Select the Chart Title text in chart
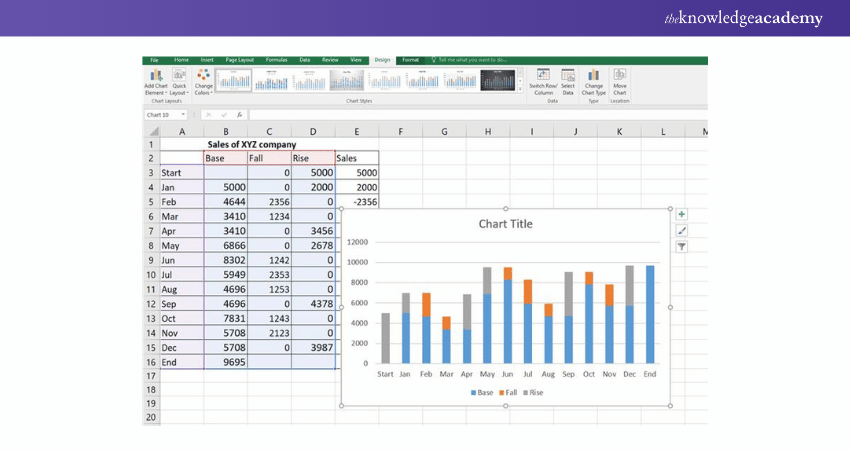This screenshot has height=450, width=850. click(x=506, y=224)
